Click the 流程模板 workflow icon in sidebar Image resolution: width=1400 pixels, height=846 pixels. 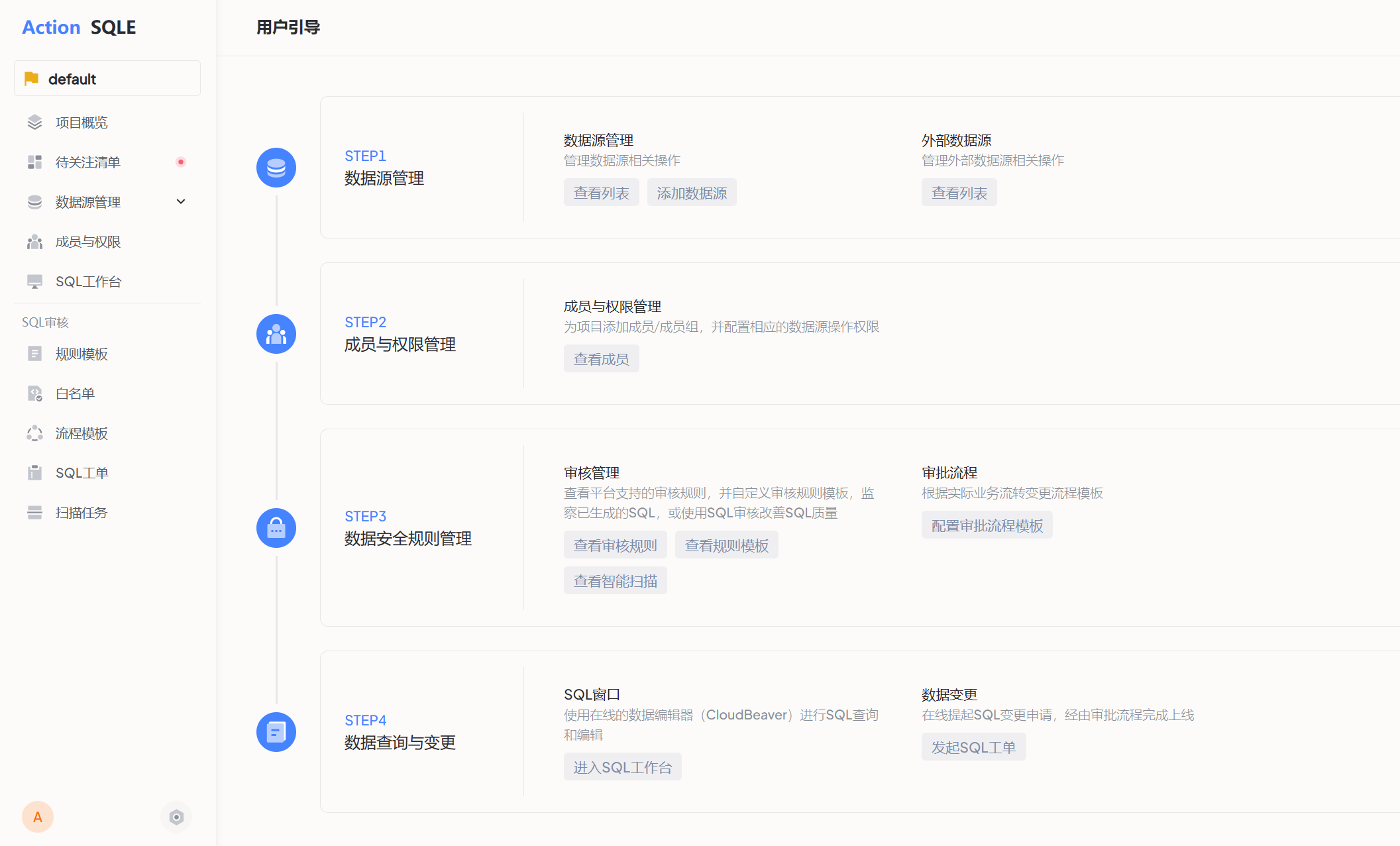[x=34, y=433]
